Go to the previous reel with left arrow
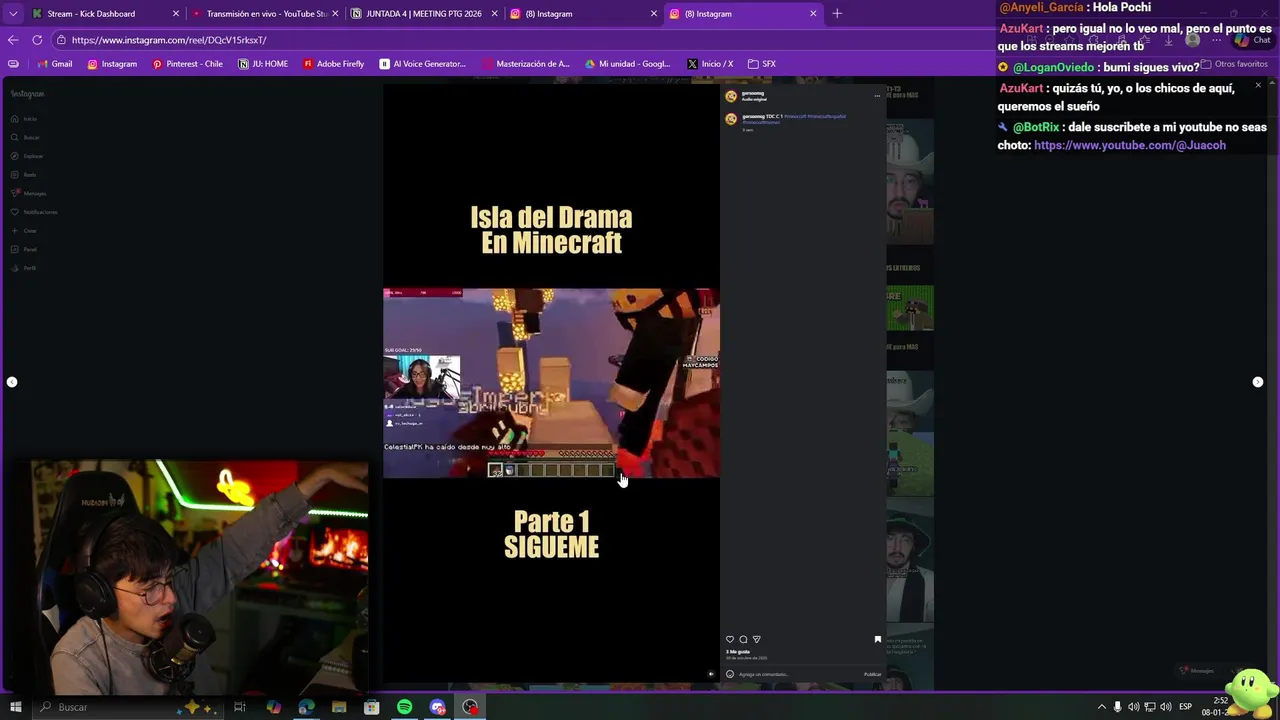The image size is (1280, 720). click(x=12, y=382)
